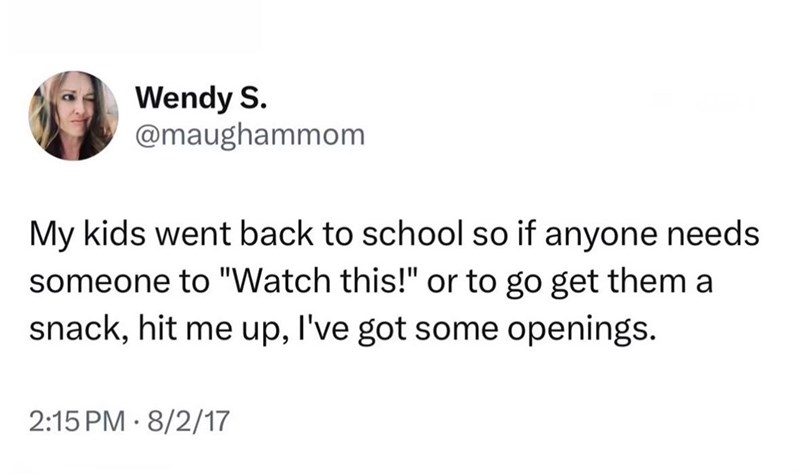The height and width of the screenshot is (474, 800).
Task: Click the 8/2/17 date
Action: pos(188,421)
